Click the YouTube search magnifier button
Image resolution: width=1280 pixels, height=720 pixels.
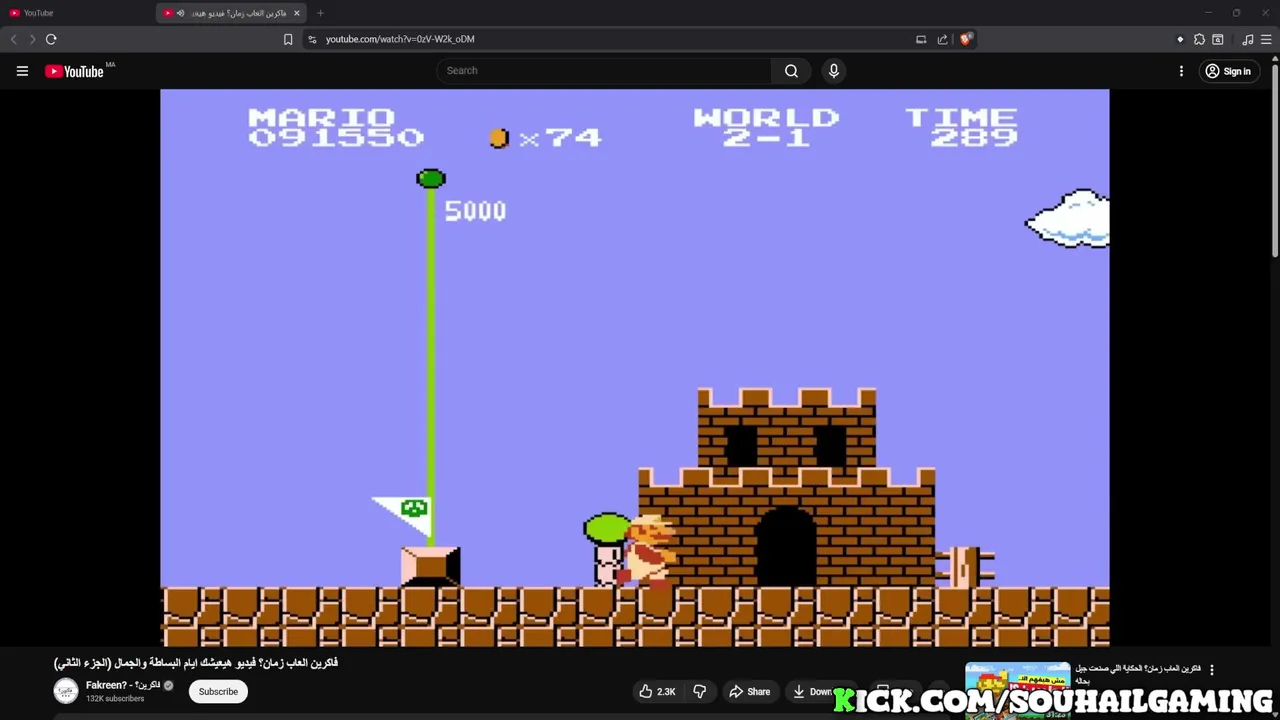[791, 71]
